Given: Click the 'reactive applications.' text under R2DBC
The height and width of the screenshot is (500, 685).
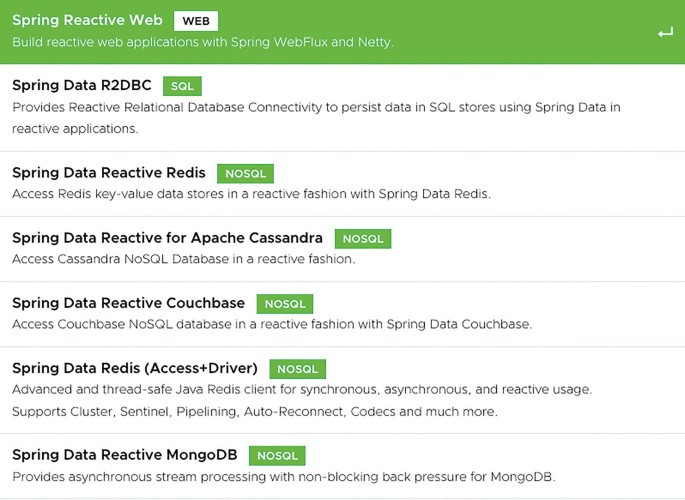Looking at the screenshot, I should (75, 129).
